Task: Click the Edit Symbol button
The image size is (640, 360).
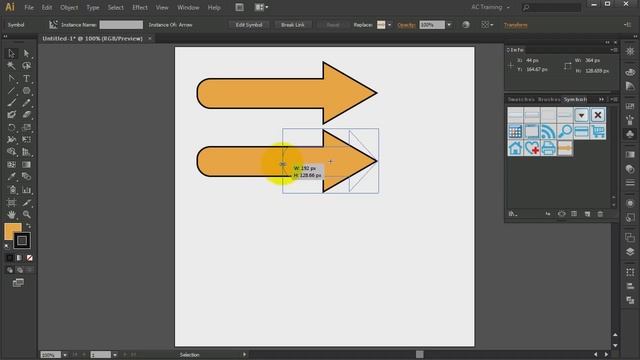Action: pyautogui.click(x=249, y=25)
